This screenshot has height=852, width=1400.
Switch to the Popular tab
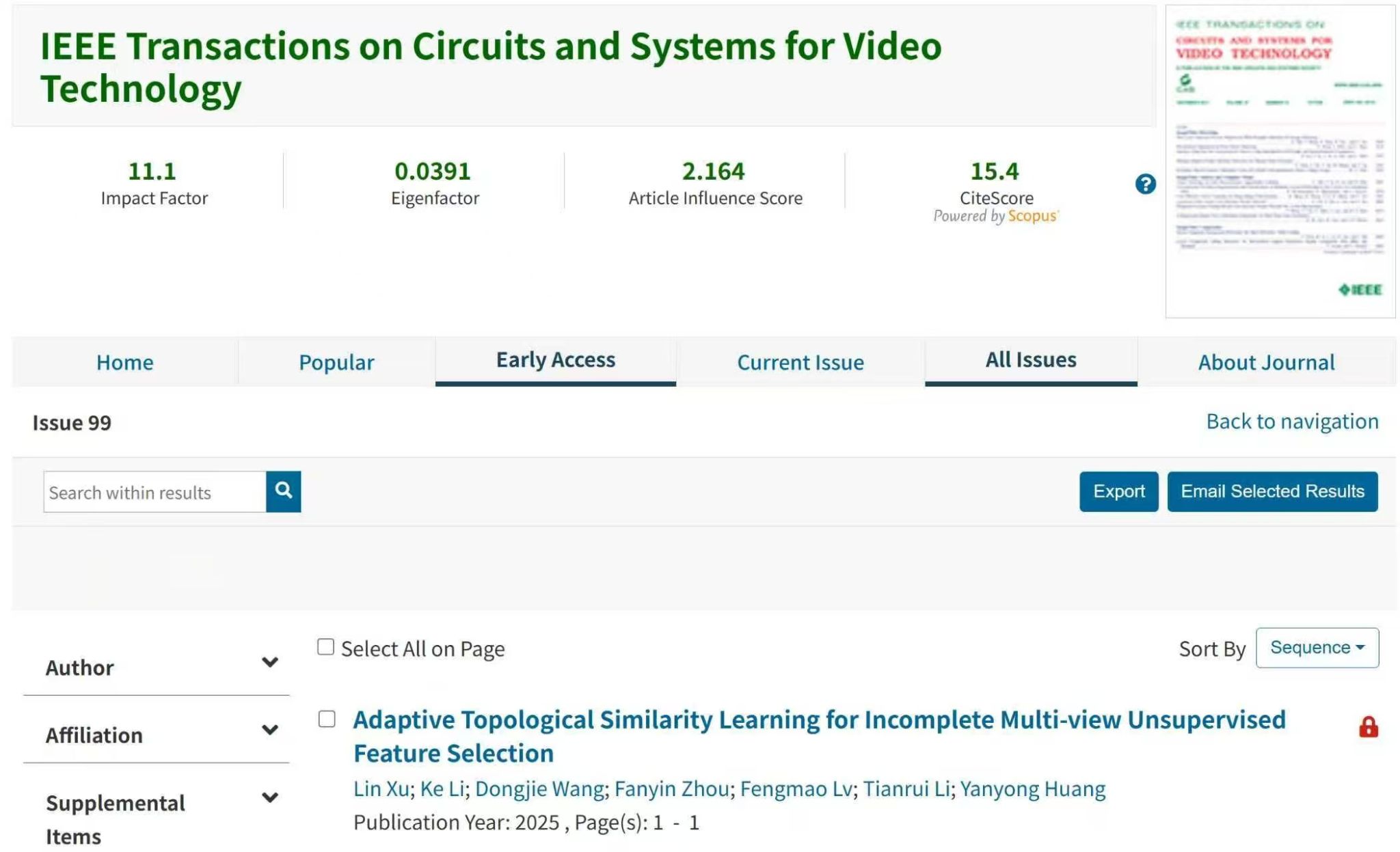(336, 362)
